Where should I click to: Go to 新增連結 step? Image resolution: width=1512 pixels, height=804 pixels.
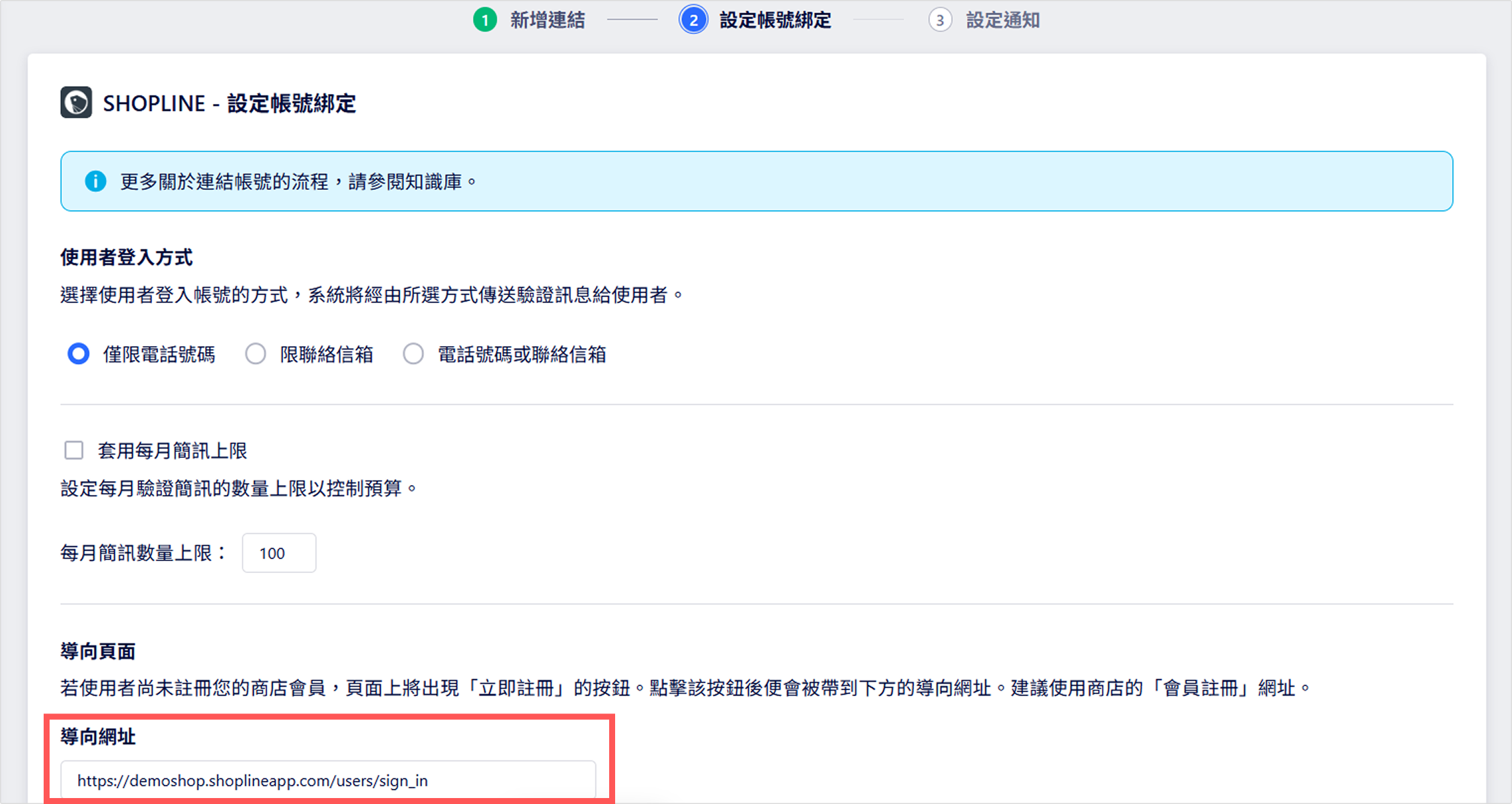548,21
